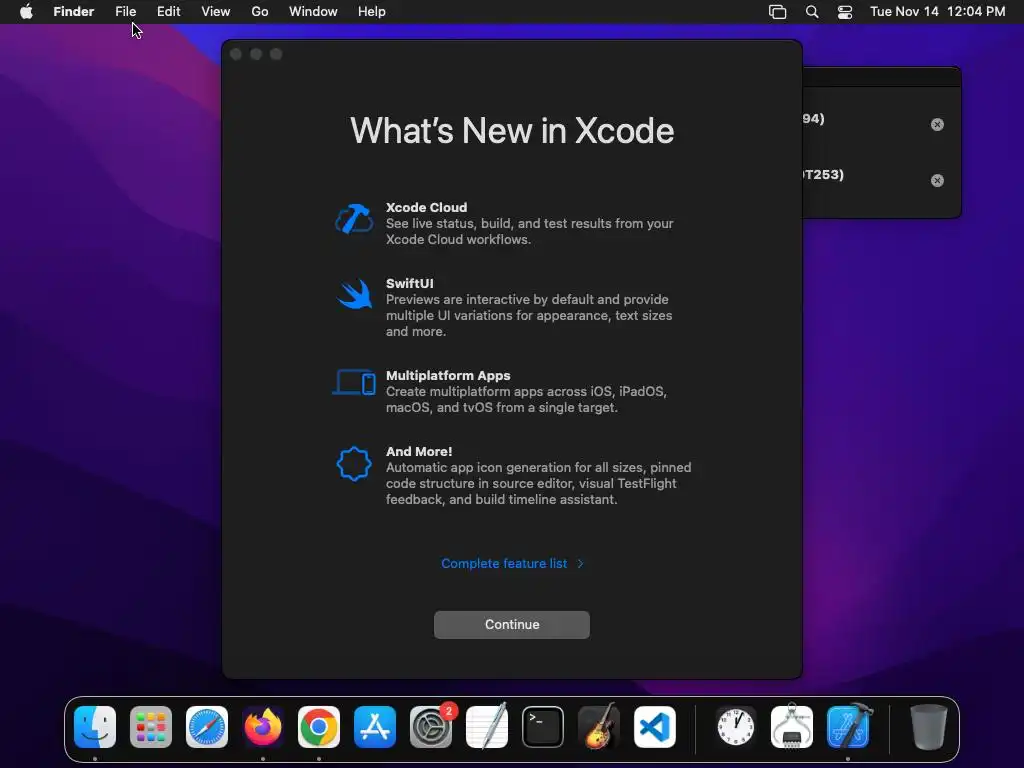Click the And More seal icon
The image size is (1024, 768).
click(354, 464)
